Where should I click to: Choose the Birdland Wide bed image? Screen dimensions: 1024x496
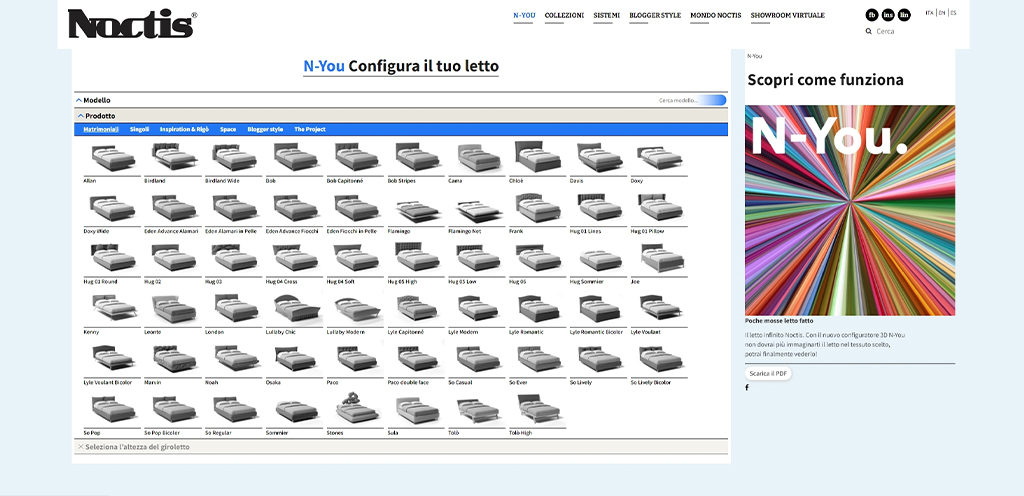pos(234,158)
